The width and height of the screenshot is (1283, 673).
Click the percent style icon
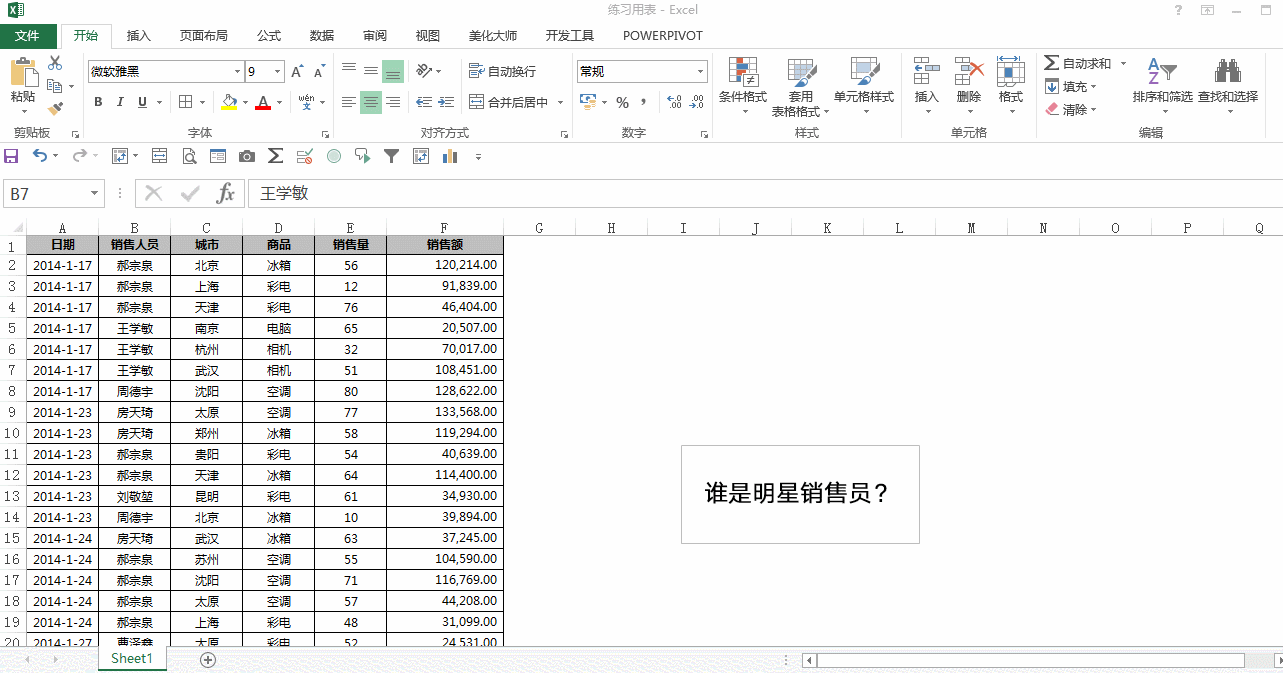(x=622, y=102)
